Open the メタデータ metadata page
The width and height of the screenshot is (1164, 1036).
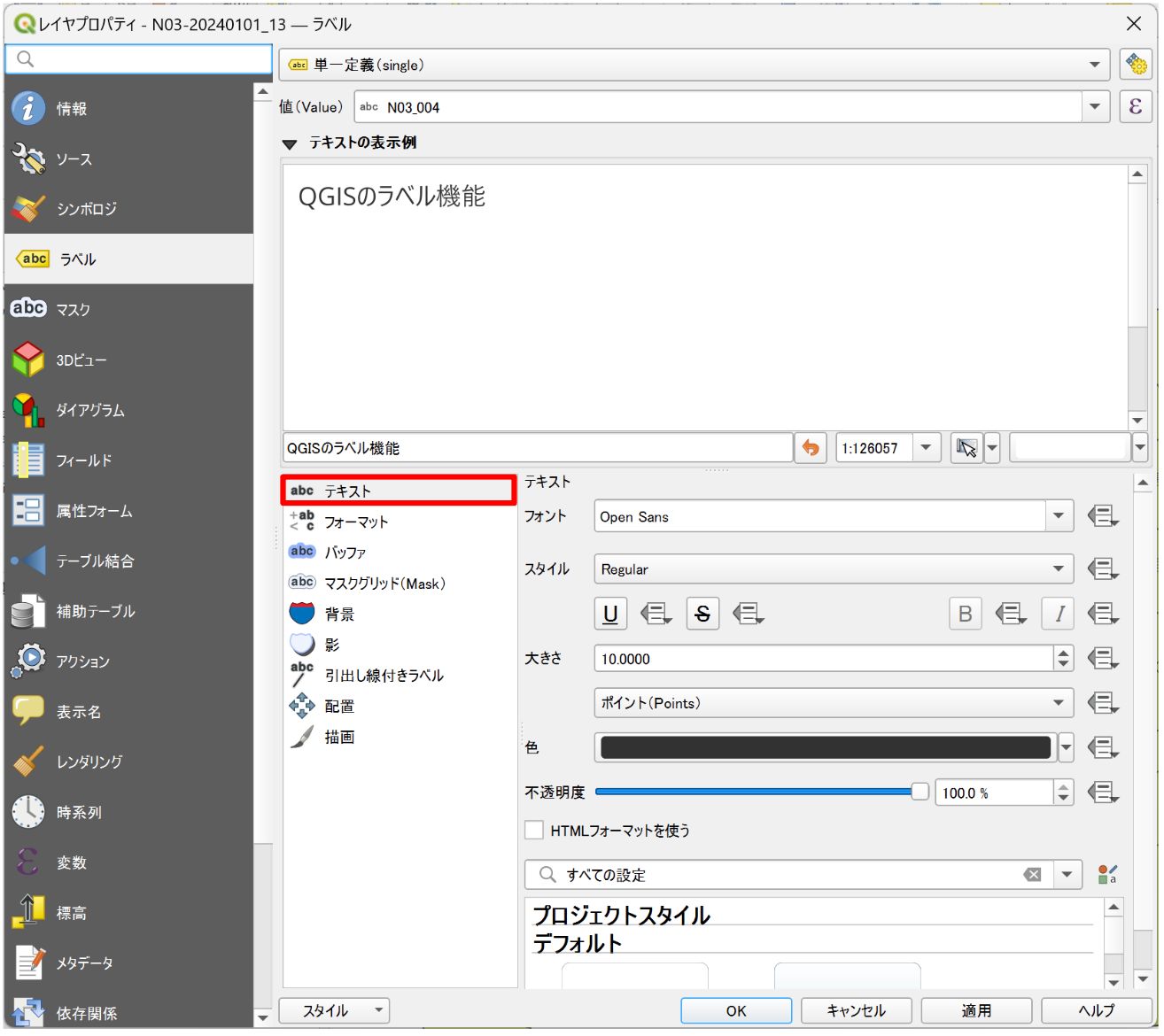128,963
